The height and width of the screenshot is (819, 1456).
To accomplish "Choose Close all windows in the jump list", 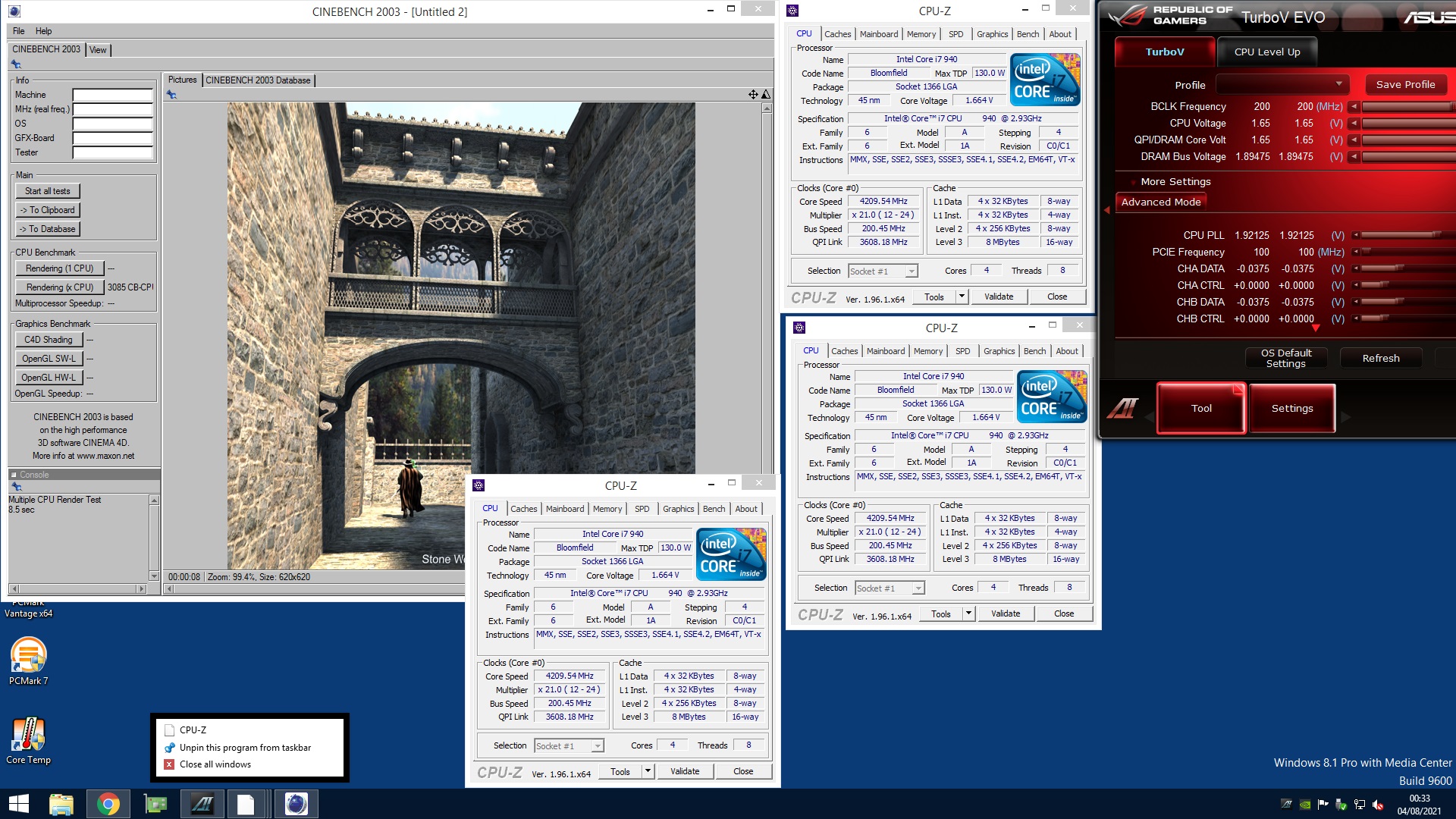I will pos(215,764).
